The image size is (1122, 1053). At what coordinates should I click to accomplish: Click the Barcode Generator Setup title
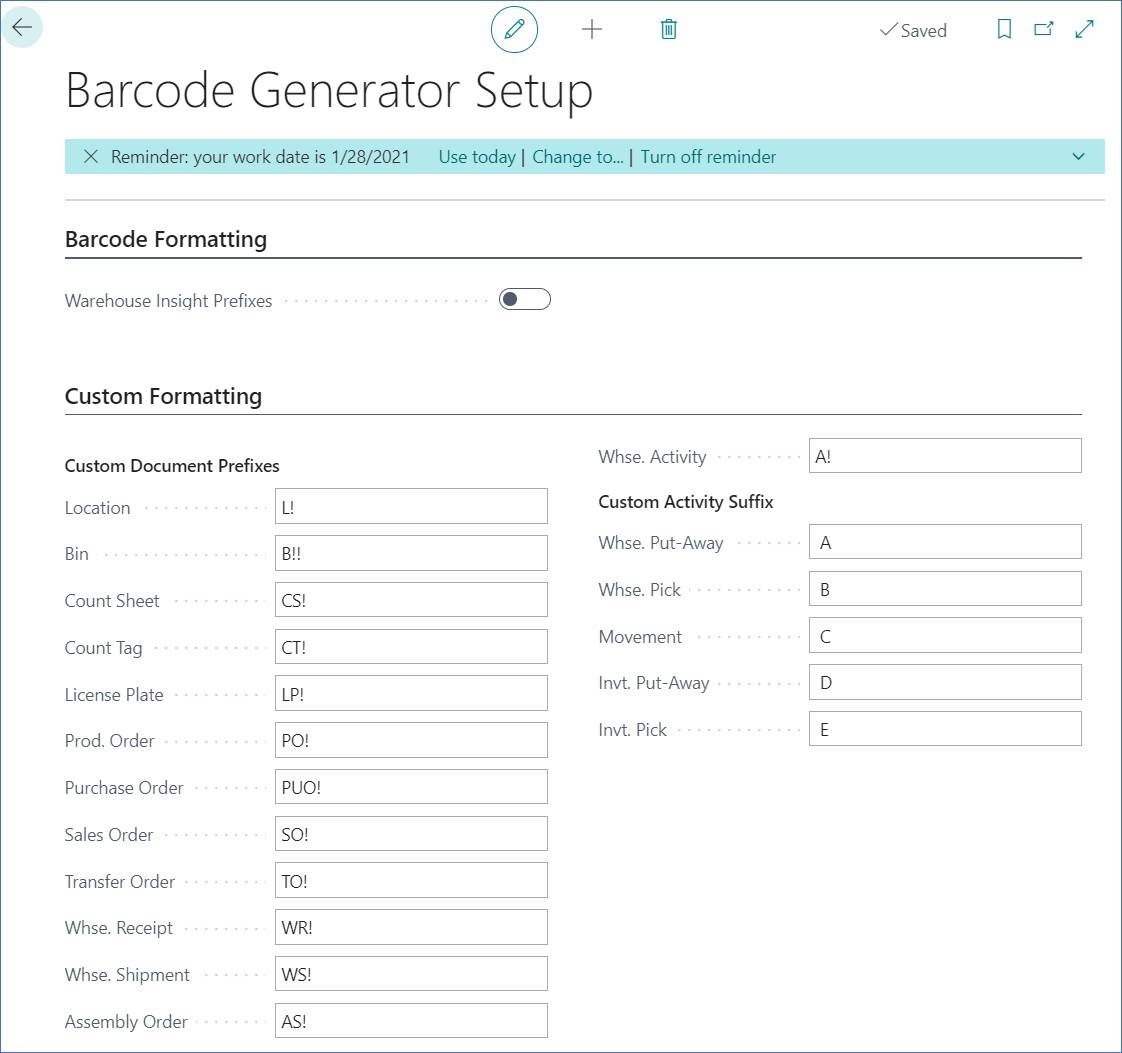point(329,91)
